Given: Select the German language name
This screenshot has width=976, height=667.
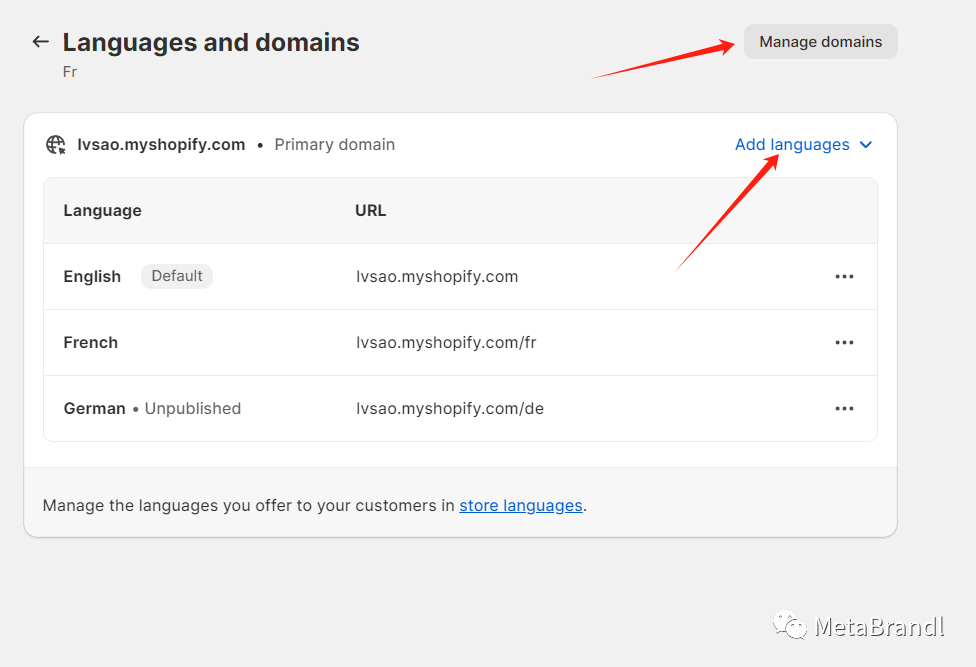Looking at the screenshot, I should [x=95, y=408].
